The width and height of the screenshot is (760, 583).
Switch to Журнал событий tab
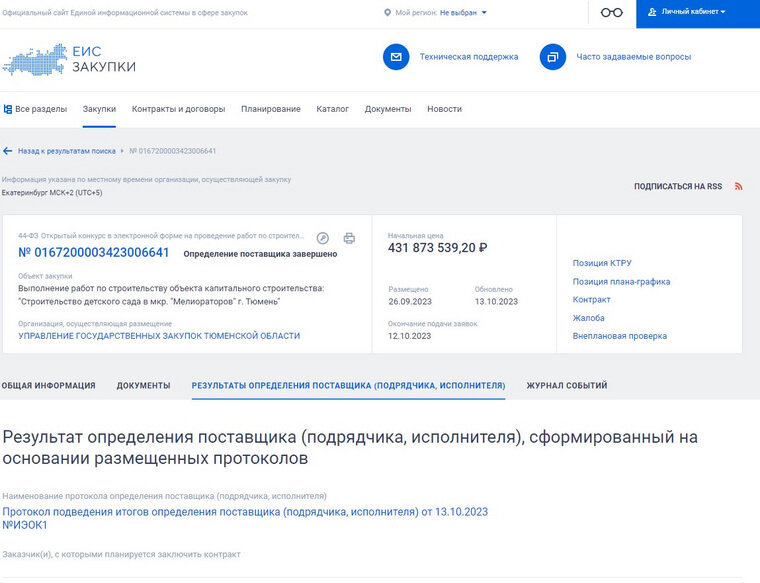coord(567,386)
